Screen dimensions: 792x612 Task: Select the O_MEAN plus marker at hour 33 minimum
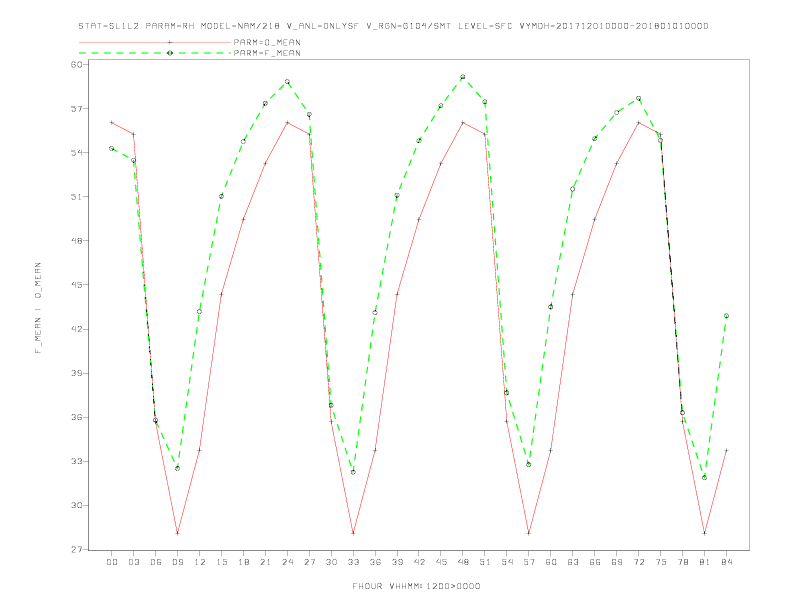[x=353, y=533]
